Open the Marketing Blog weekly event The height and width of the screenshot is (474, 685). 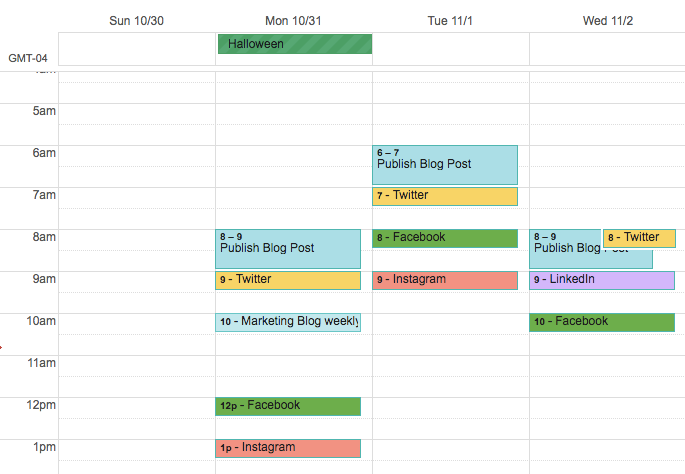point(288,322)
